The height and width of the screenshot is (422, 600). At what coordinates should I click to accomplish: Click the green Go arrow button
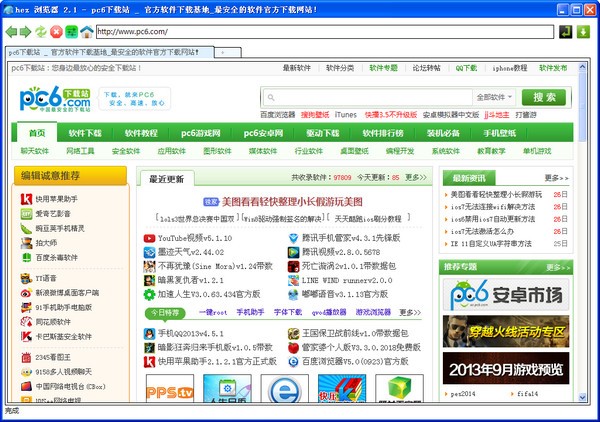[x=565, y=32]
